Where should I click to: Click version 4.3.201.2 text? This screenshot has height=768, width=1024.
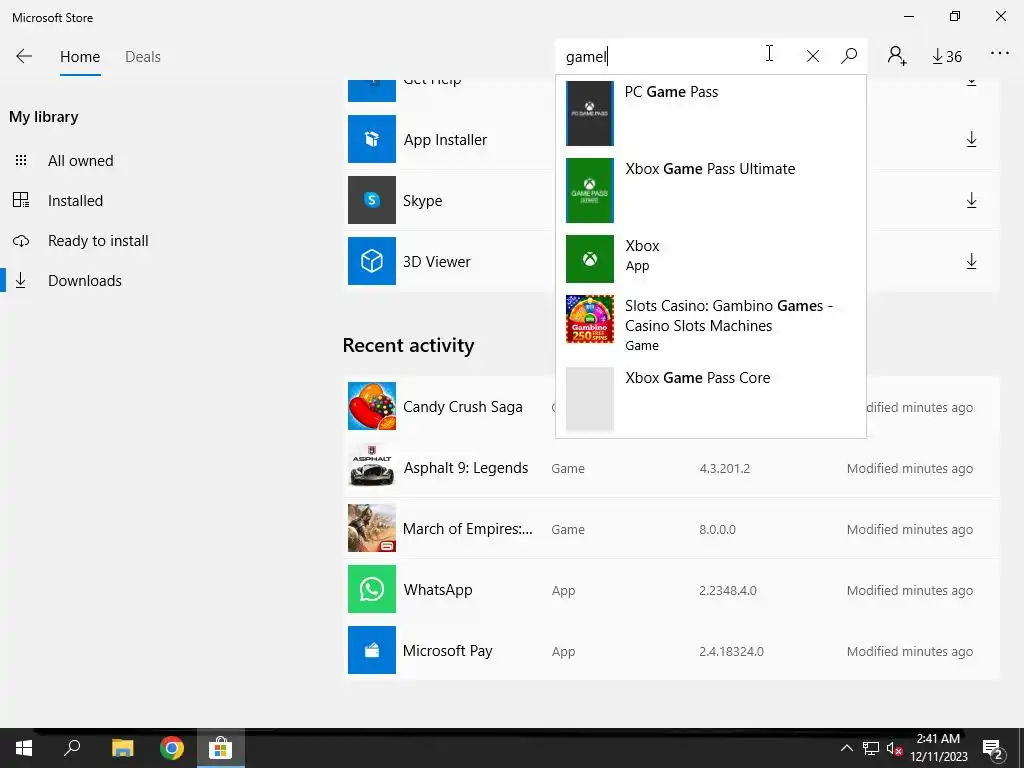tap(724, 468)
